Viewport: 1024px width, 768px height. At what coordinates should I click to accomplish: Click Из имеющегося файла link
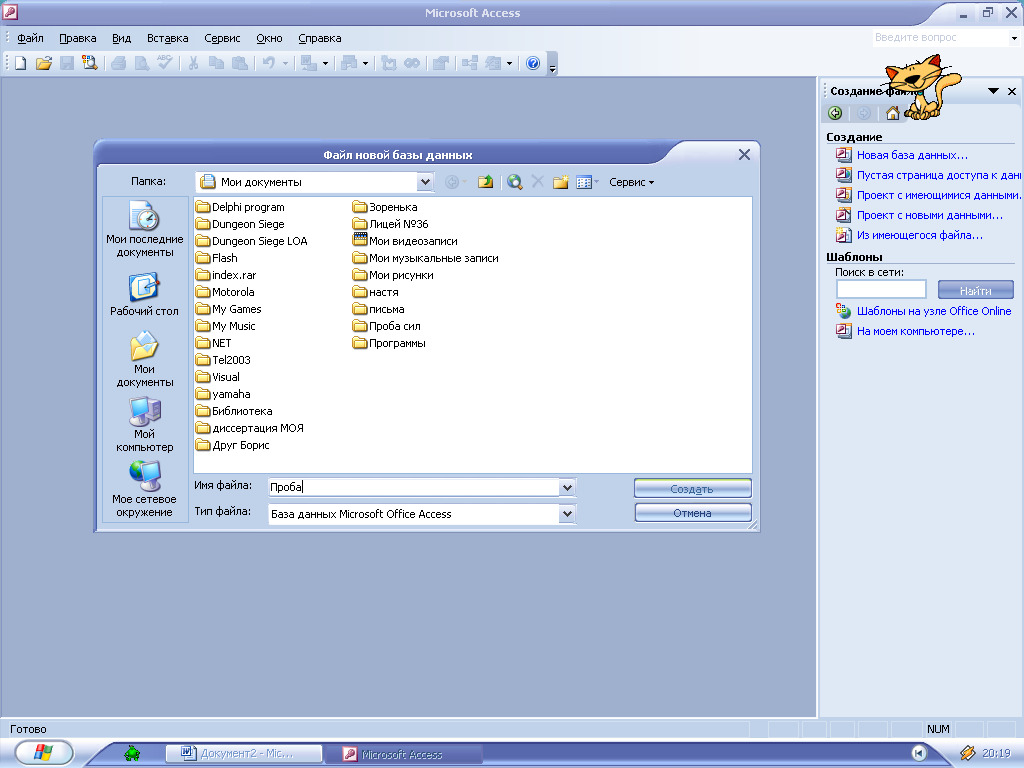coord(920,235)
